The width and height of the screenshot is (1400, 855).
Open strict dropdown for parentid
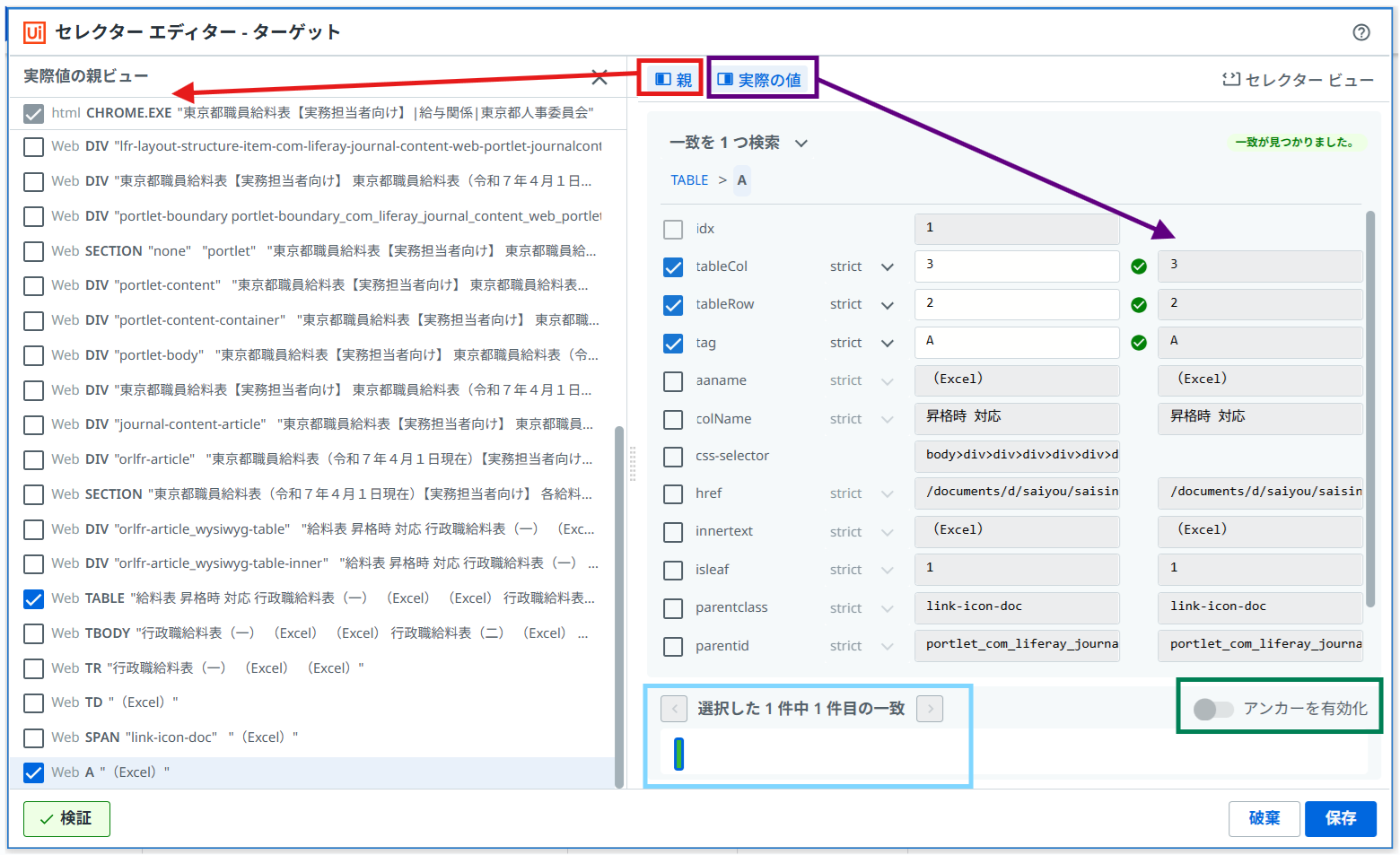click(x=888, y=647)
